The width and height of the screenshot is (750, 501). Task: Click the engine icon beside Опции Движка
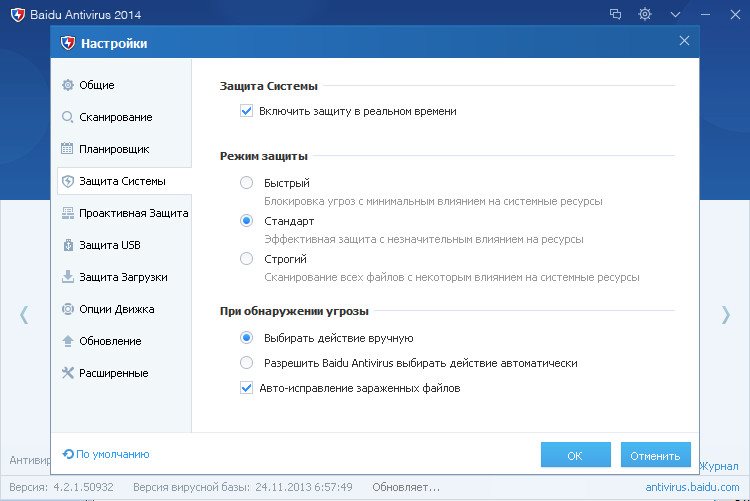click(x=67, y=309)
